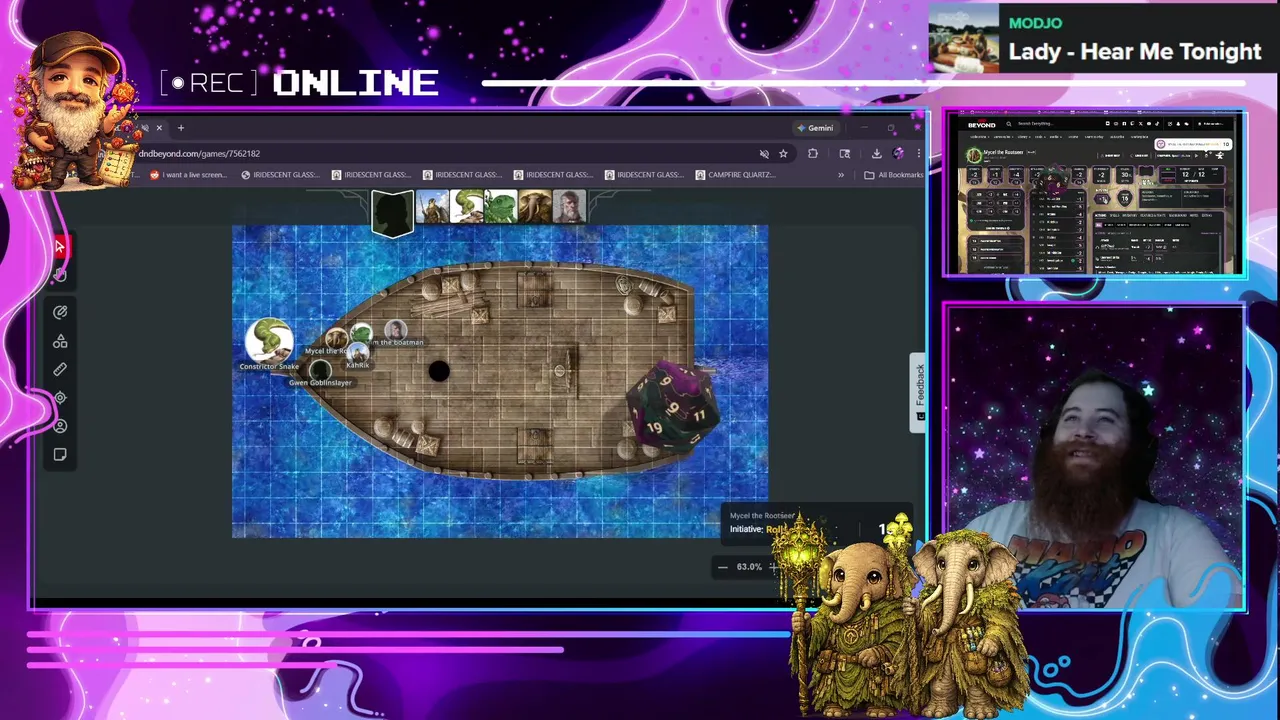Viewport: 1280px width, 720px height.
Task: Select the KahRik token
Action: pos(357,353)
